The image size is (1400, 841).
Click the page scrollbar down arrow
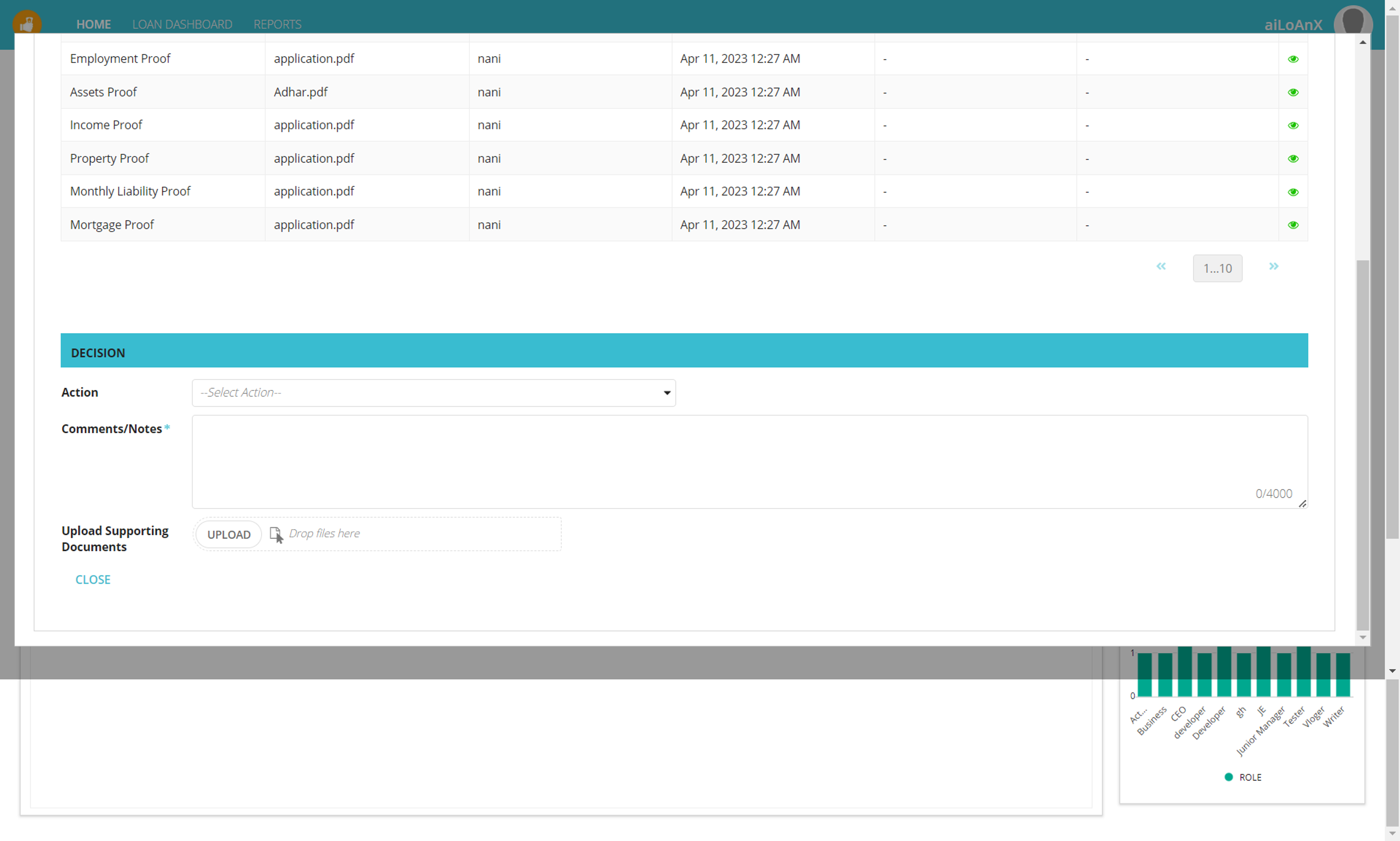point(1392,833)
